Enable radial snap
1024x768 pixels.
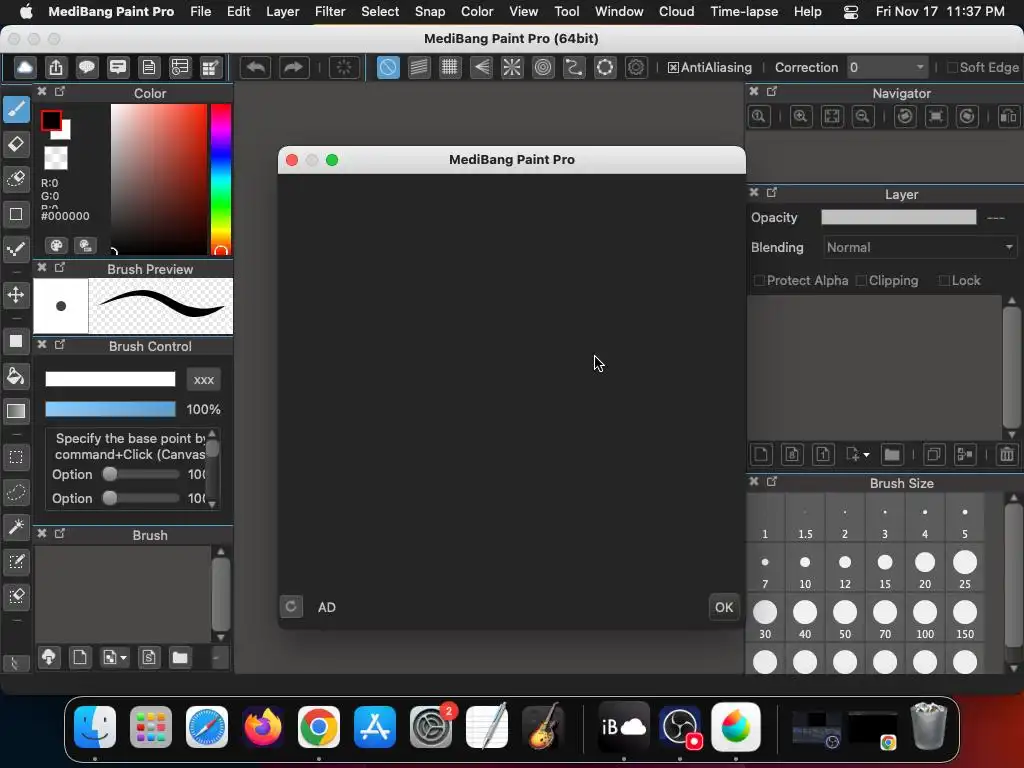[512, 67]
